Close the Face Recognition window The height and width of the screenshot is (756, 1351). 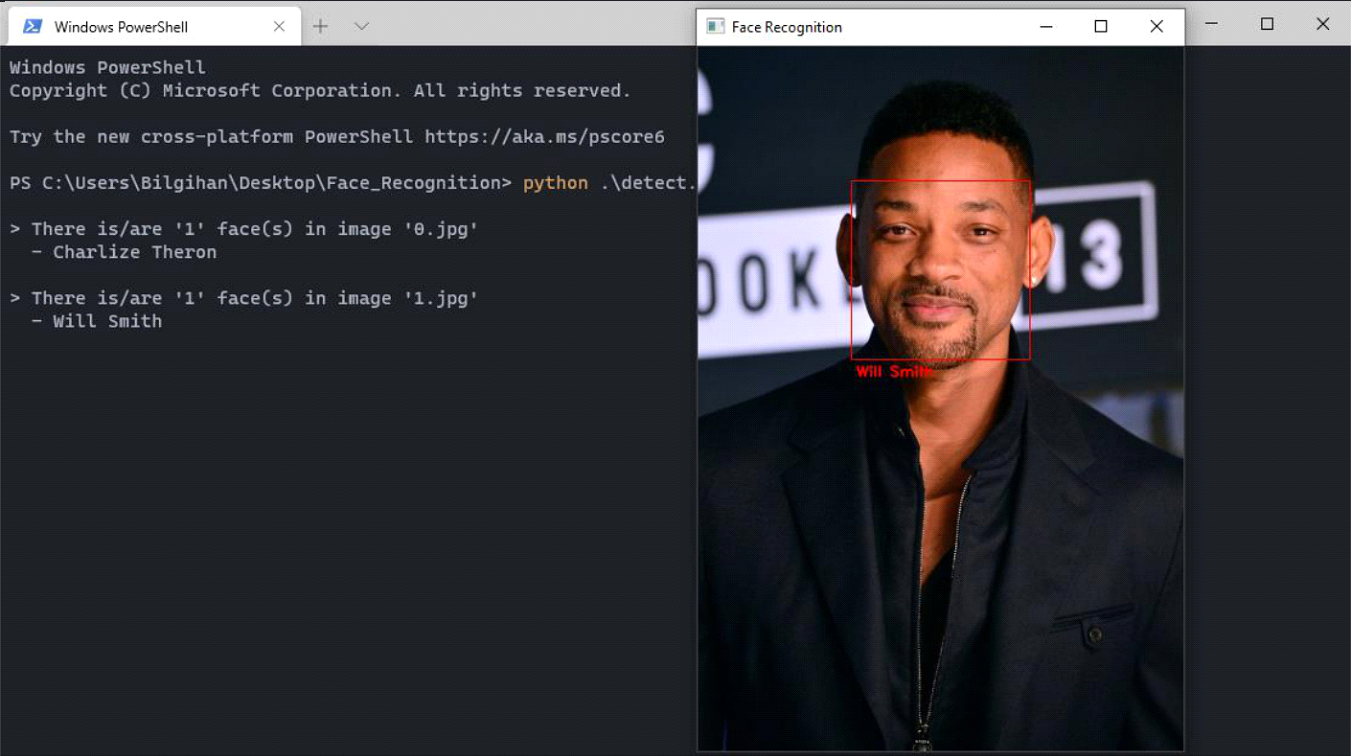1156,27
